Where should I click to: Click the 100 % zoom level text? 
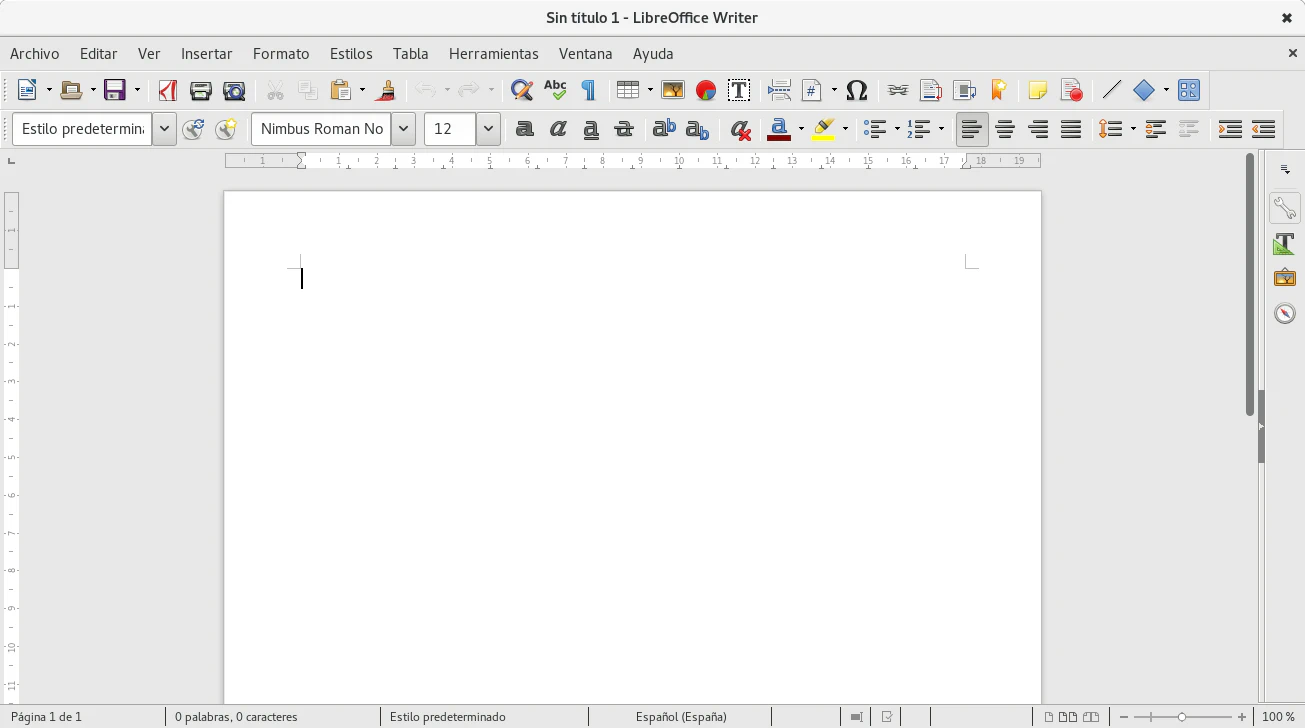1278,717
